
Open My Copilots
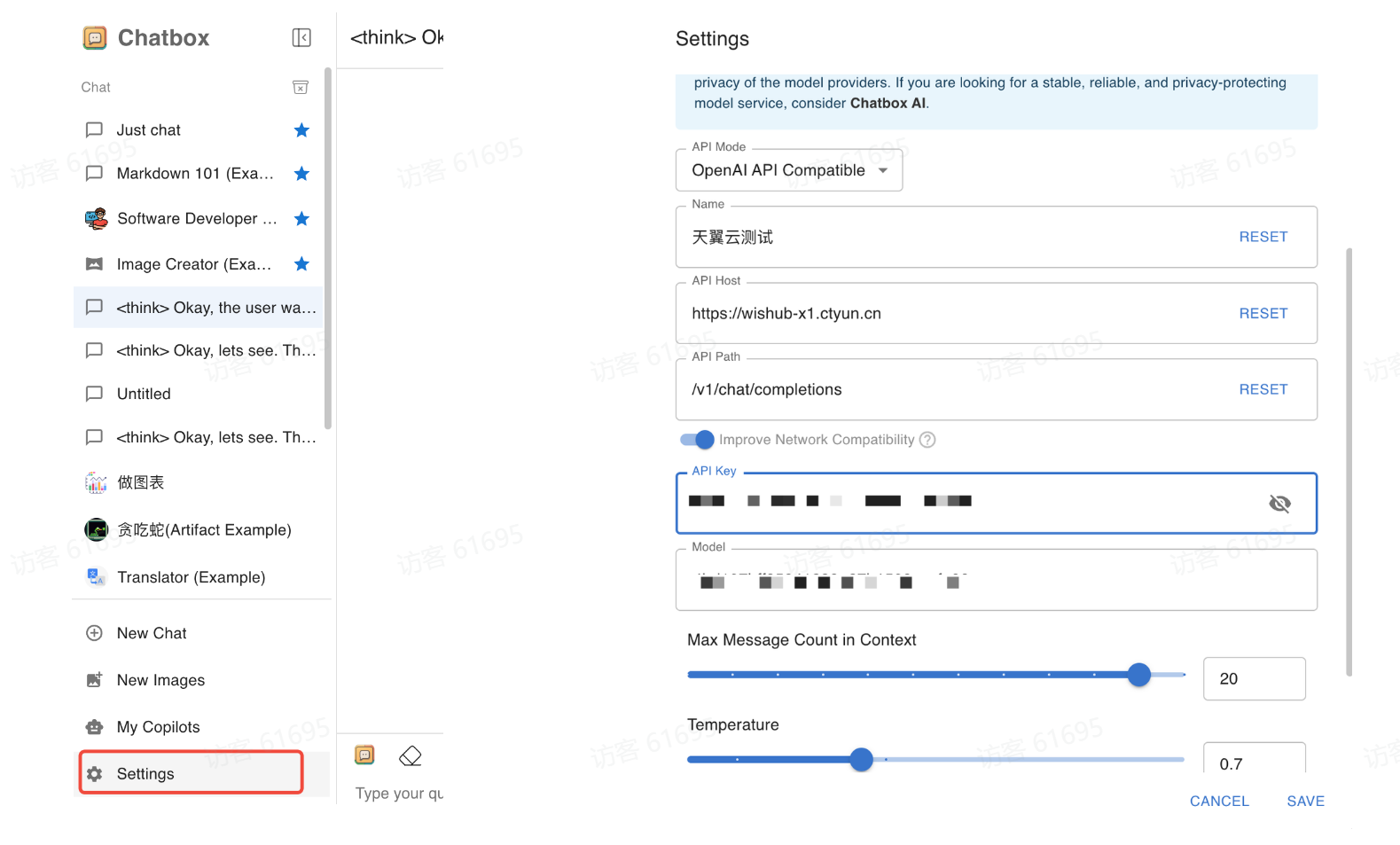tap(202, 727)
